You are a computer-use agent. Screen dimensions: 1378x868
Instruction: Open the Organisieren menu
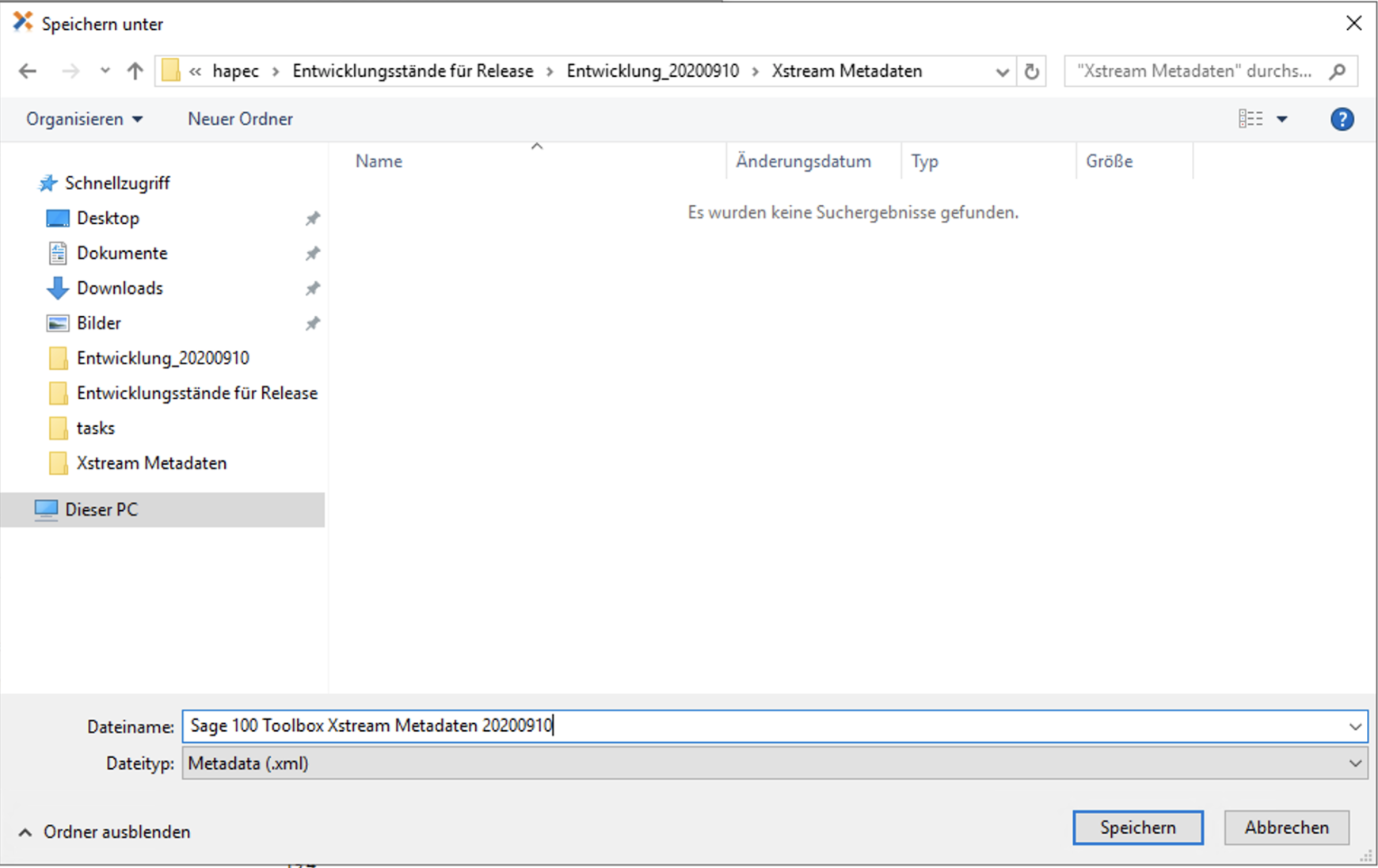[84, 119]
